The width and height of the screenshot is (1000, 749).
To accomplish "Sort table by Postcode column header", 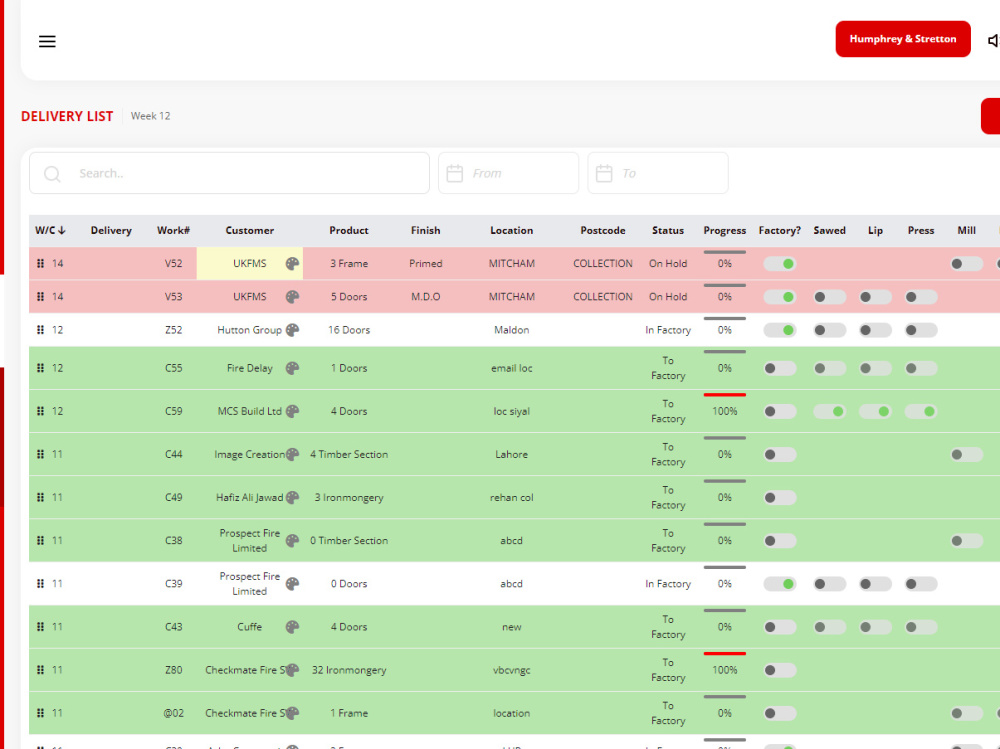I will click(x=603, y=230).
